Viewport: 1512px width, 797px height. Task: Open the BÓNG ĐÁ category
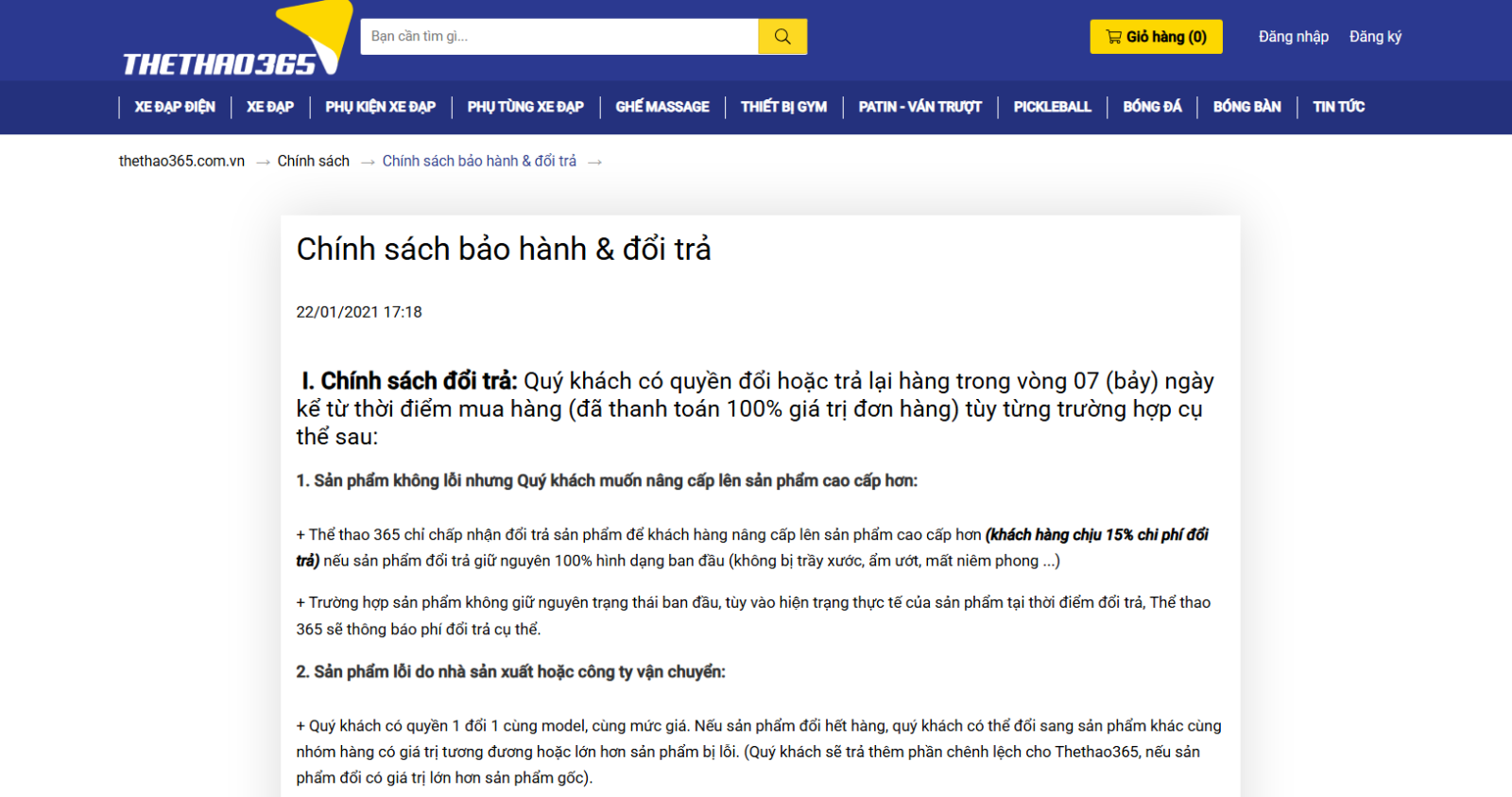[1152, 107]
